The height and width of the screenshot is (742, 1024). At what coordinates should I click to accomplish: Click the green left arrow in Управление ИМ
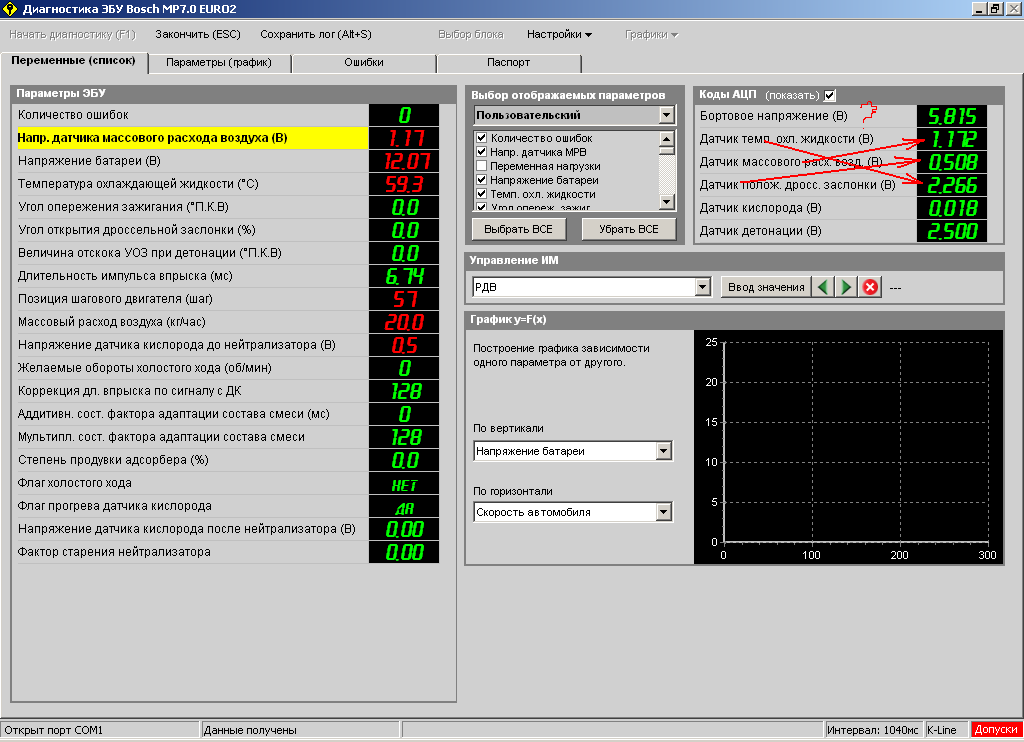point(823,287)
